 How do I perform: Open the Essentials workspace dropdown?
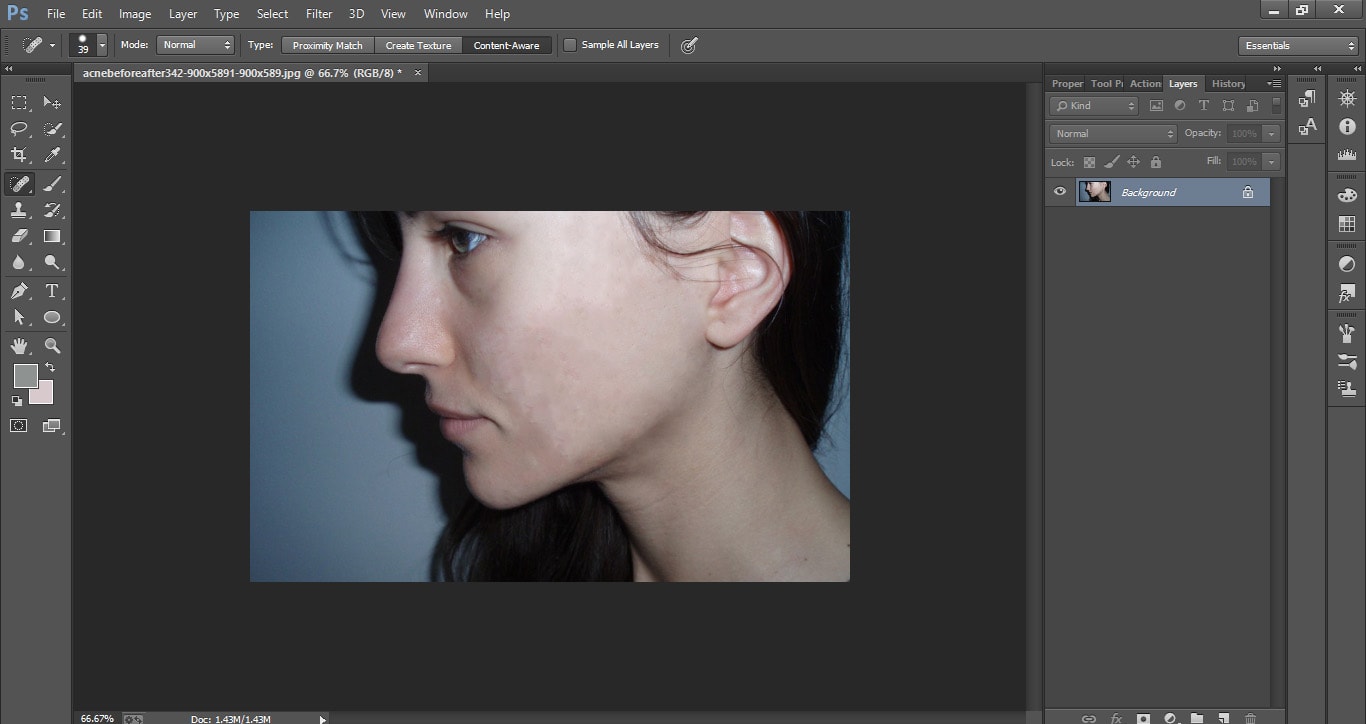(1297, 45)
